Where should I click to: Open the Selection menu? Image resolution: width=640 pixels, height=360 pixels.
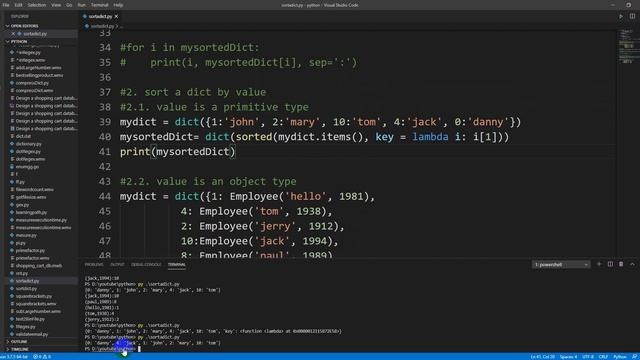coord(37,5)
